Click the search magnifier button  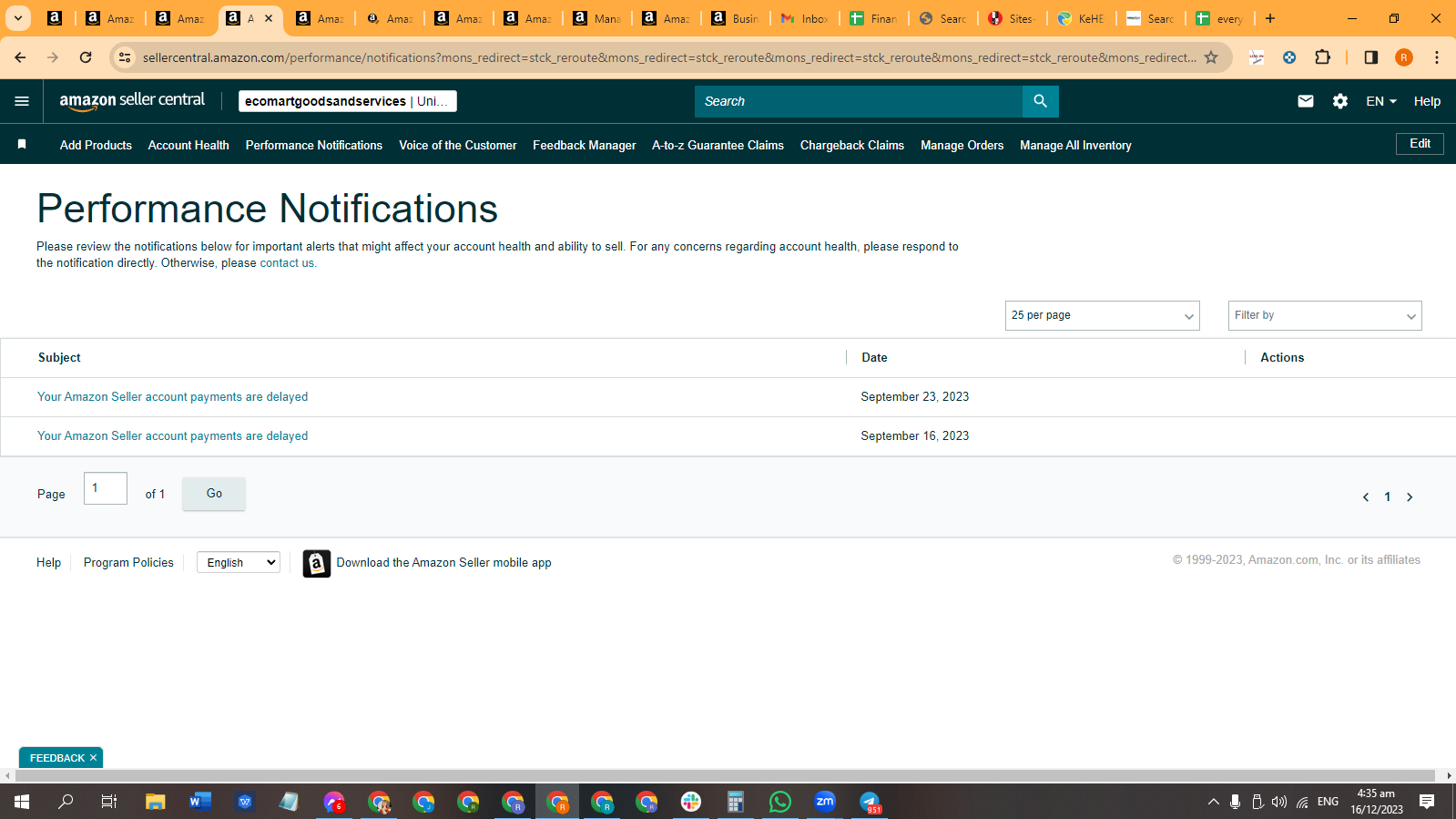(1040, 101)
